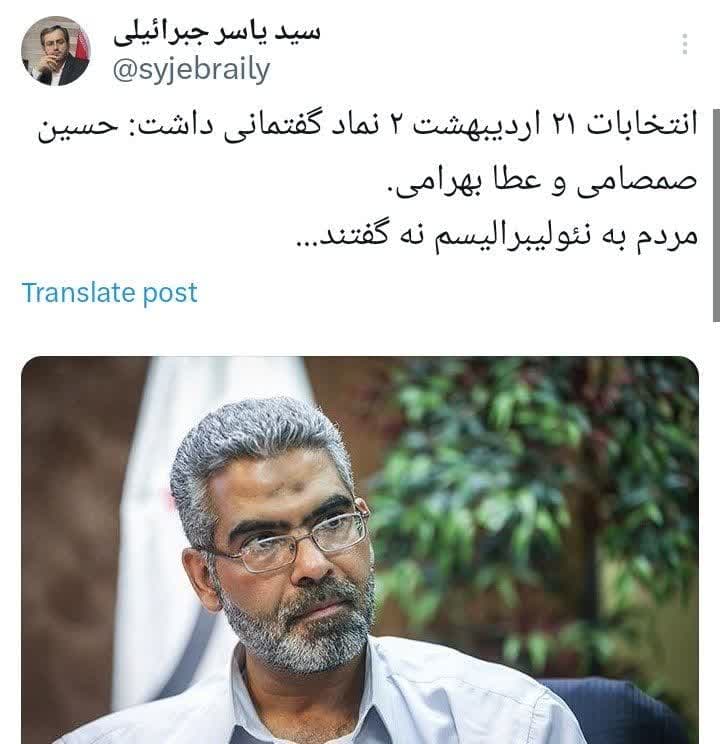Image resolution: width=720 pixels, height=744 pixels.
Task: Click the word انتخابات starting the tweet
Action: [642, 124]
